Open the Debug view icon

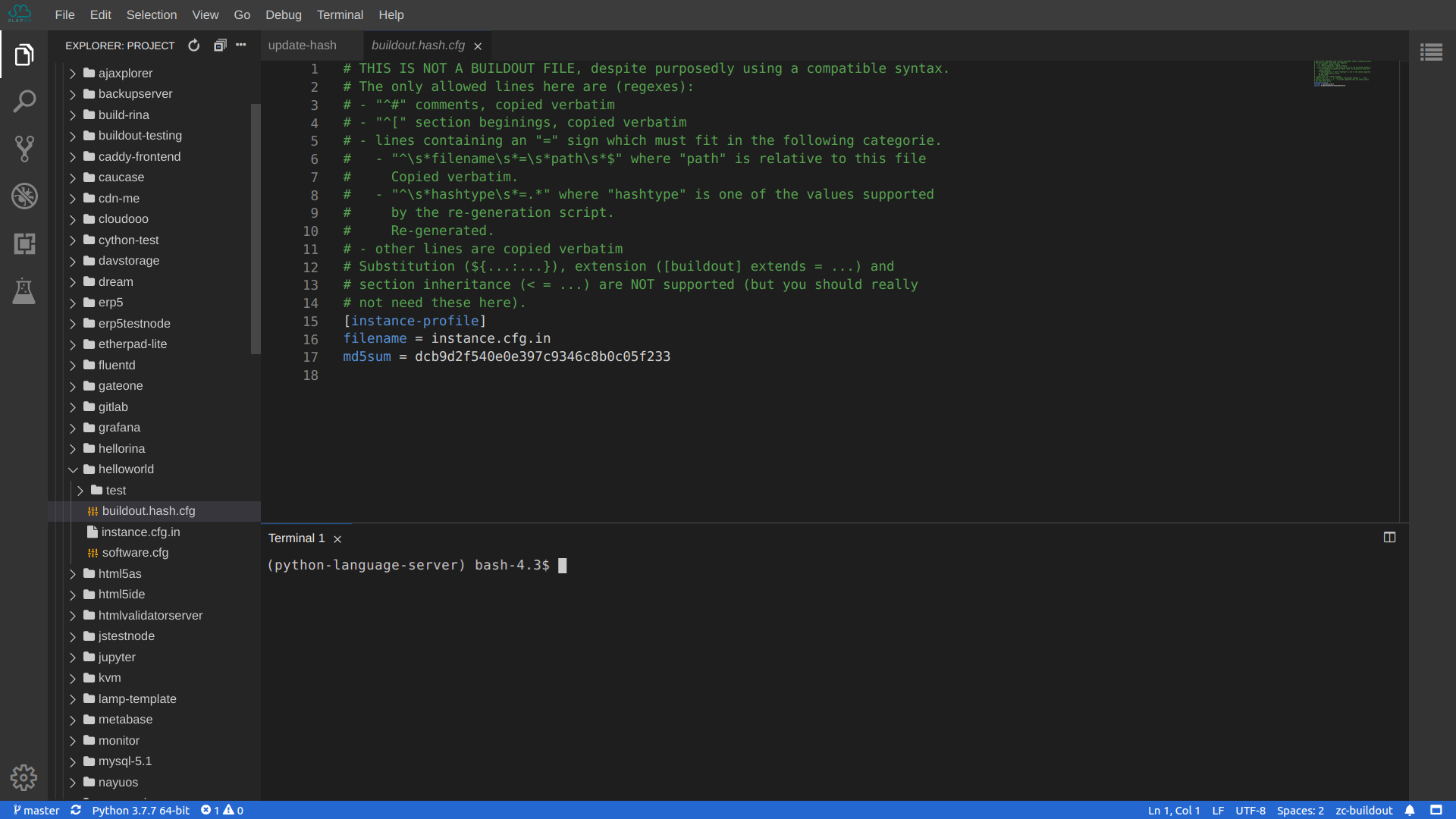click(x=24, y=196)
